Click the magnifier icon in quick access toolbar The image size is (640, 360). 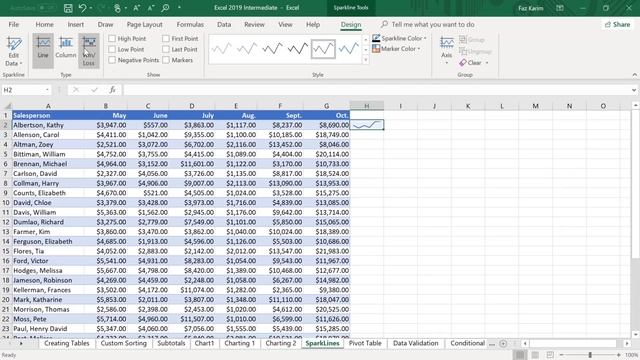[165, 8]
